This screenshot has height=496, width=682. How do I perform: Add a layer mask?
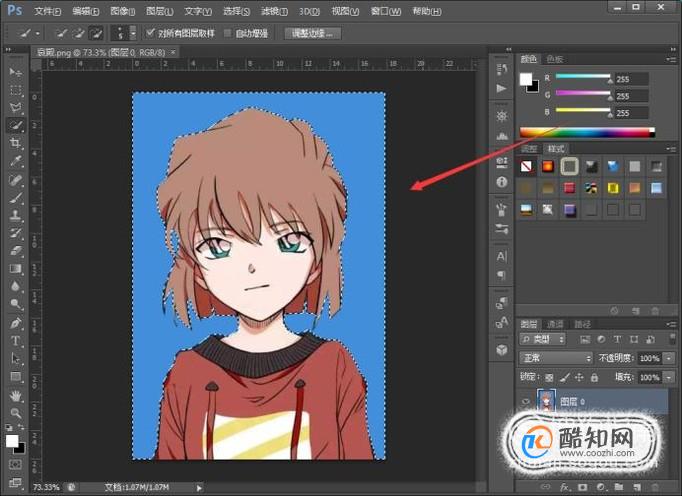(x=582, y=487)
